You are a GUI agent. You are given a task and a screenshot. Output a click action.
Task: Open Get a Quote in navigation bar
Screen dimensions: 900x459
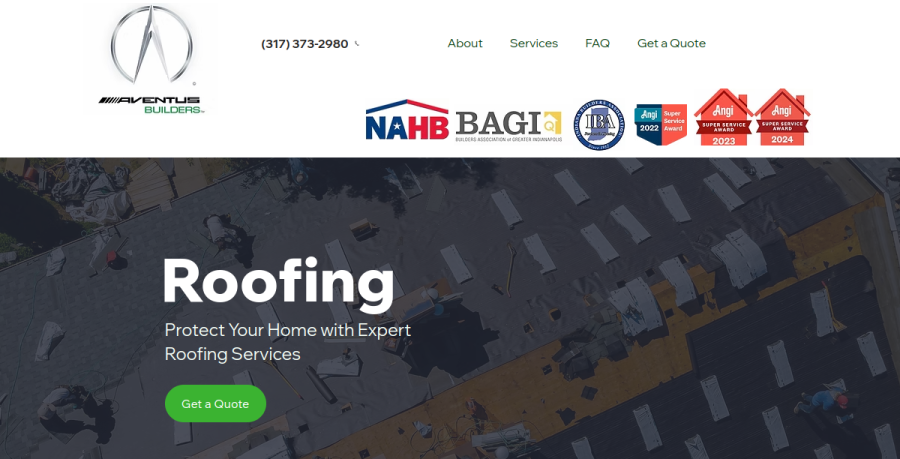[x=672, y=43]
